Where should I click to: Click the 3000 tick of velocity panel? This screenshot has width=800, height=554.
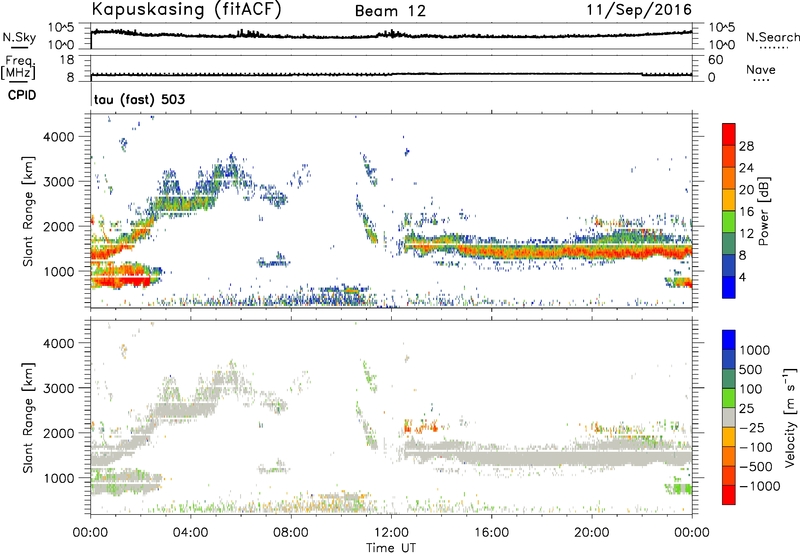(x=58, y=388)
